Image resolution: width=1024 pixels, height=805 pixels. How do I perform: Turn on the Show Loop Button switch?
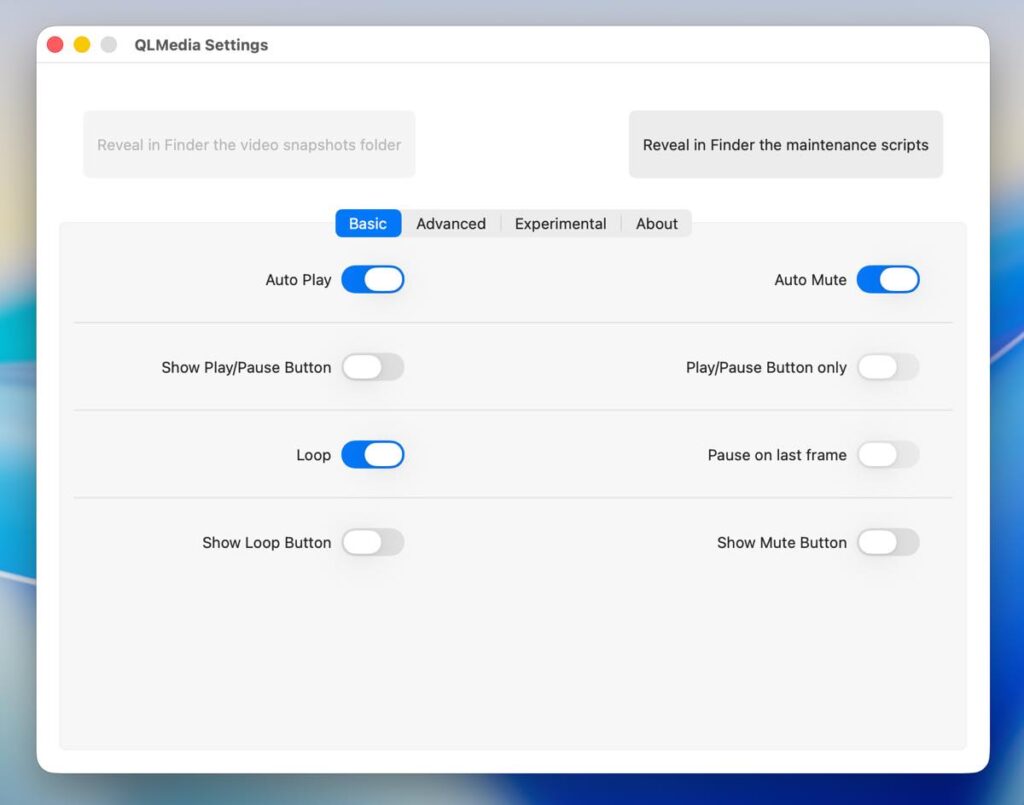372,542
